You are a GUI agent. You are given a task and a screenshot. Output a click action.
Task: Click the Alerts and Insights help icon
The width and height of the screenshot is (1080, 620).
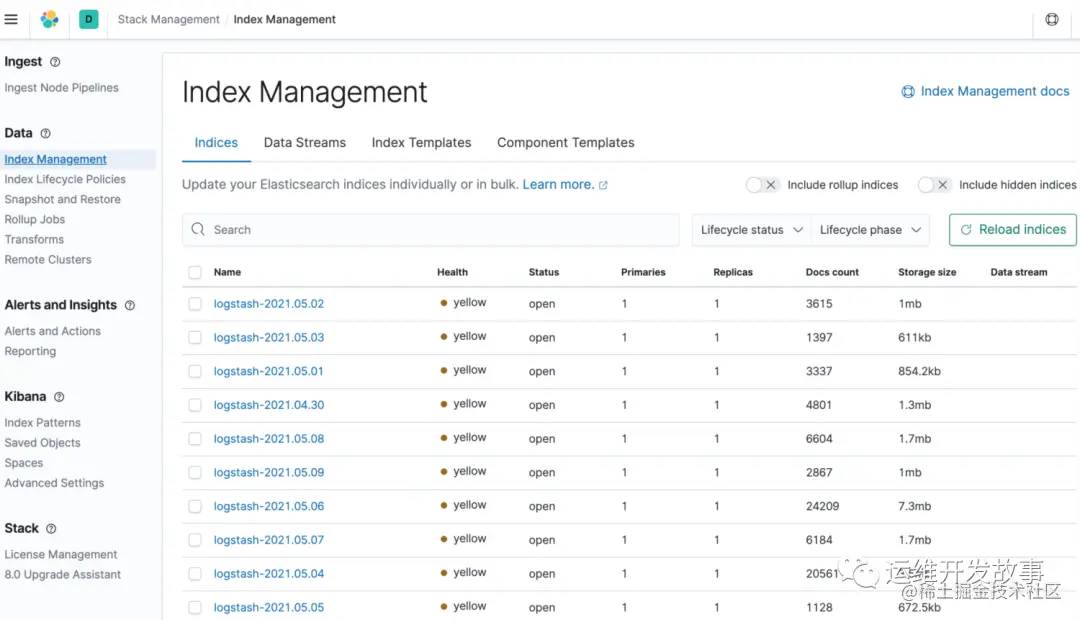coord(129,305)
